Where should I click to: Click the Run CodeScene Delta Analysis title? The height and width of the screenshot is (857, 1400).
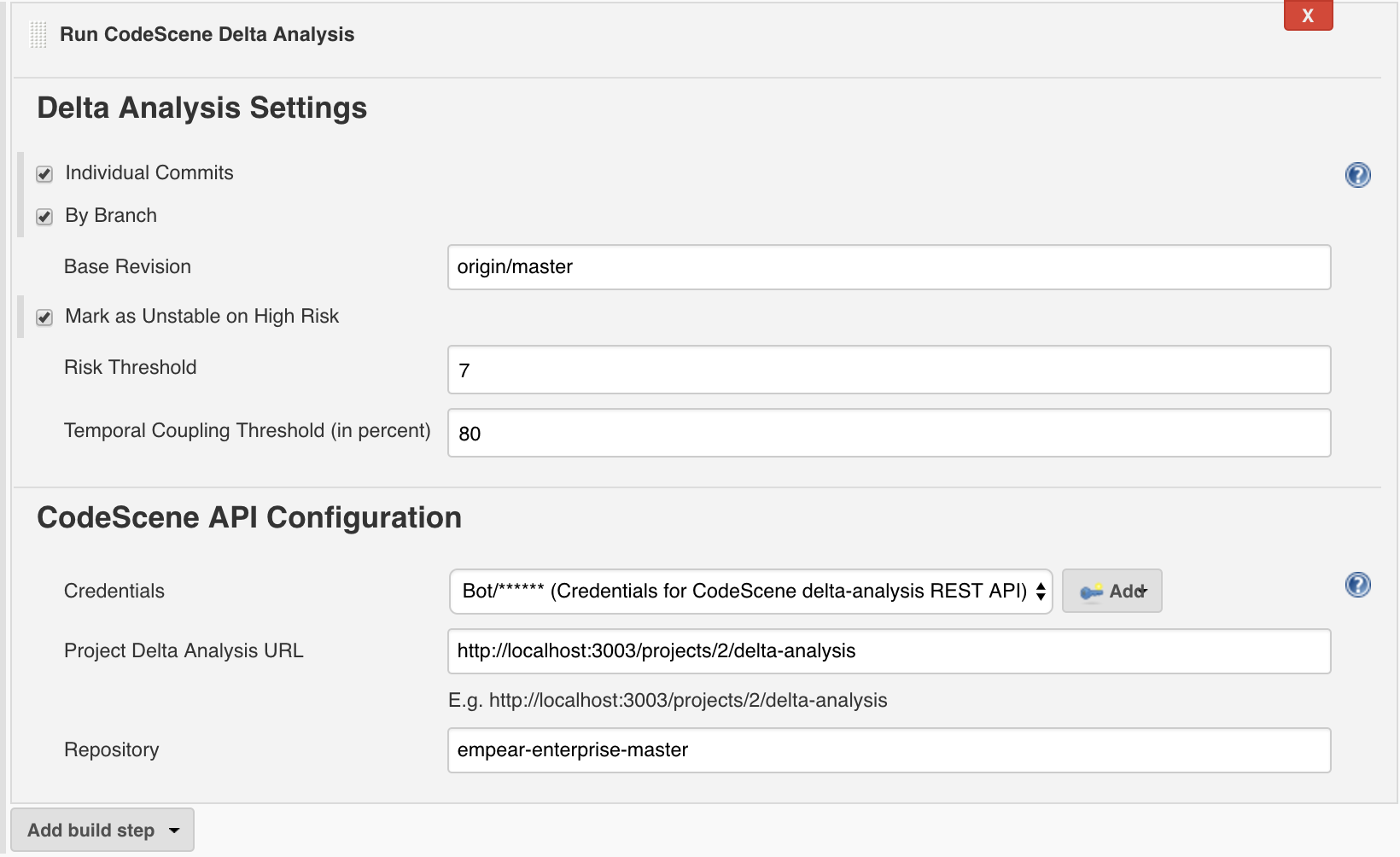pos(207,35)
